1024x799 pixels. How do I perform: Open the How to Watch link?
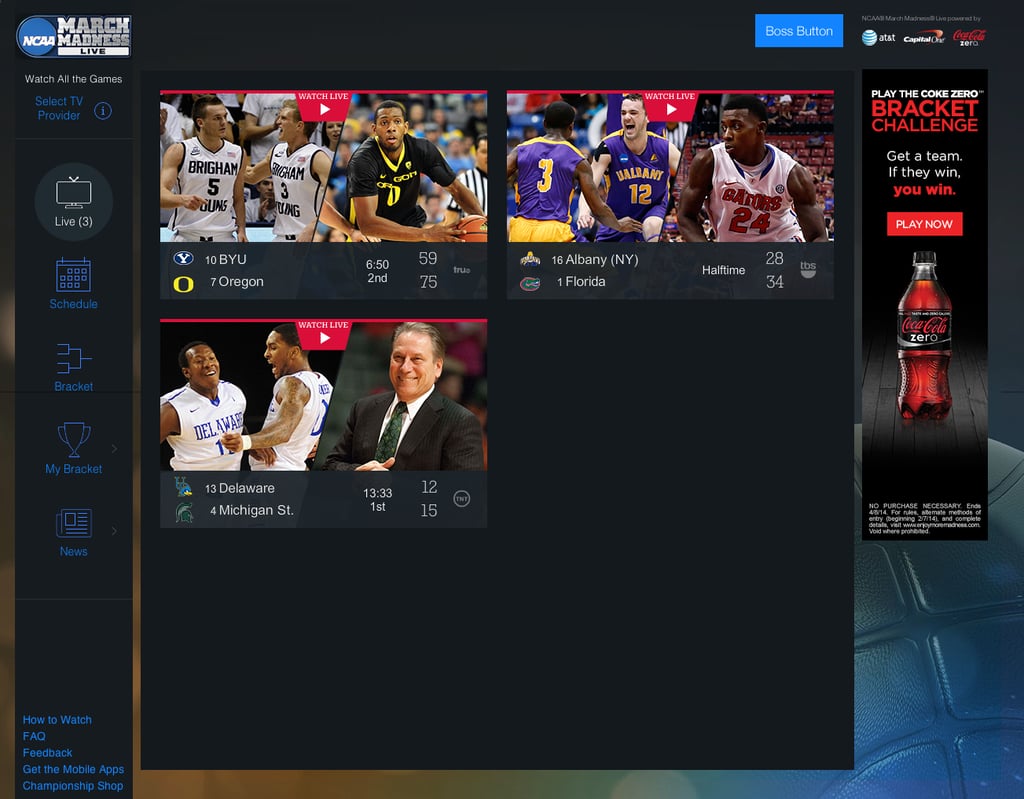[57, 719]
